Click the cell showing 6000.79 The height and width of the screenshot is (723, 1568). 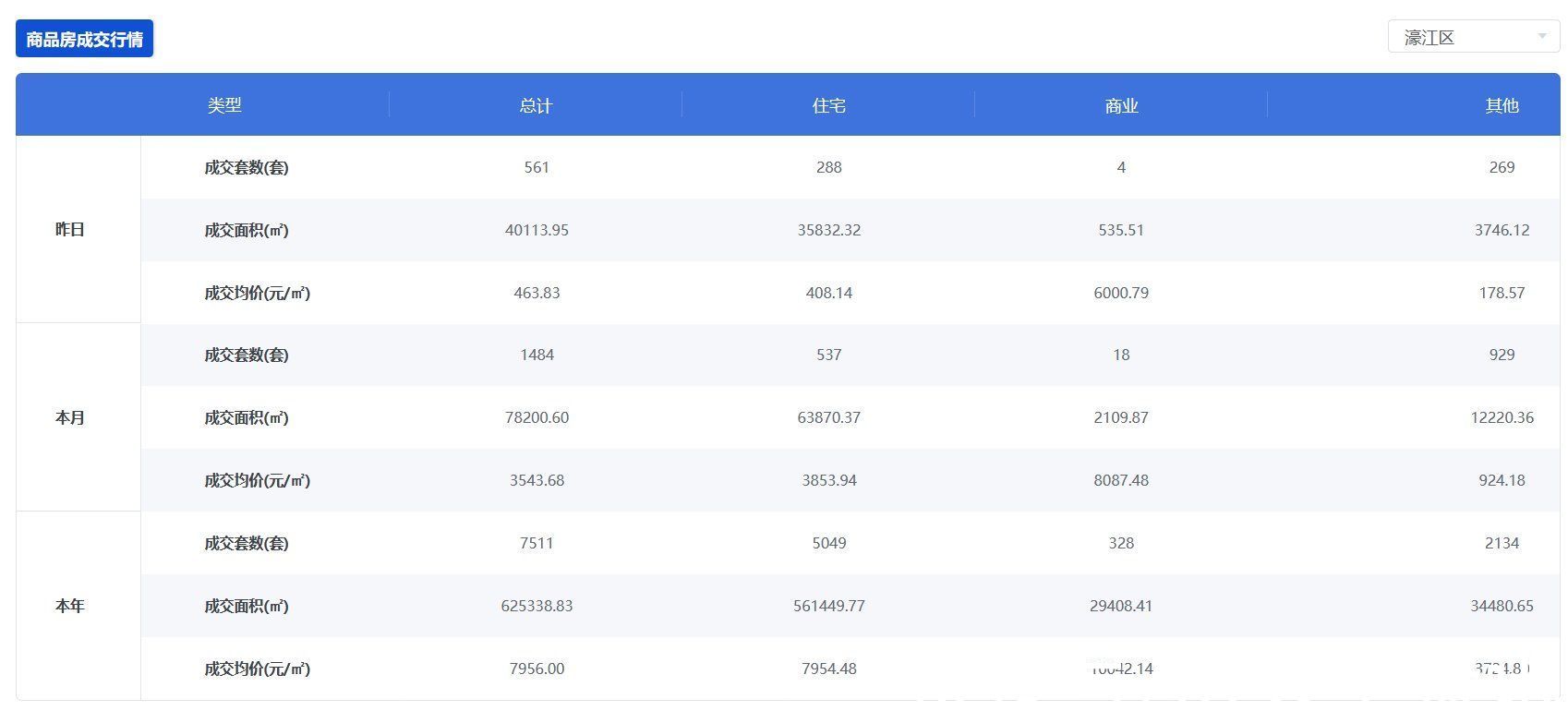click(1121, 293)
